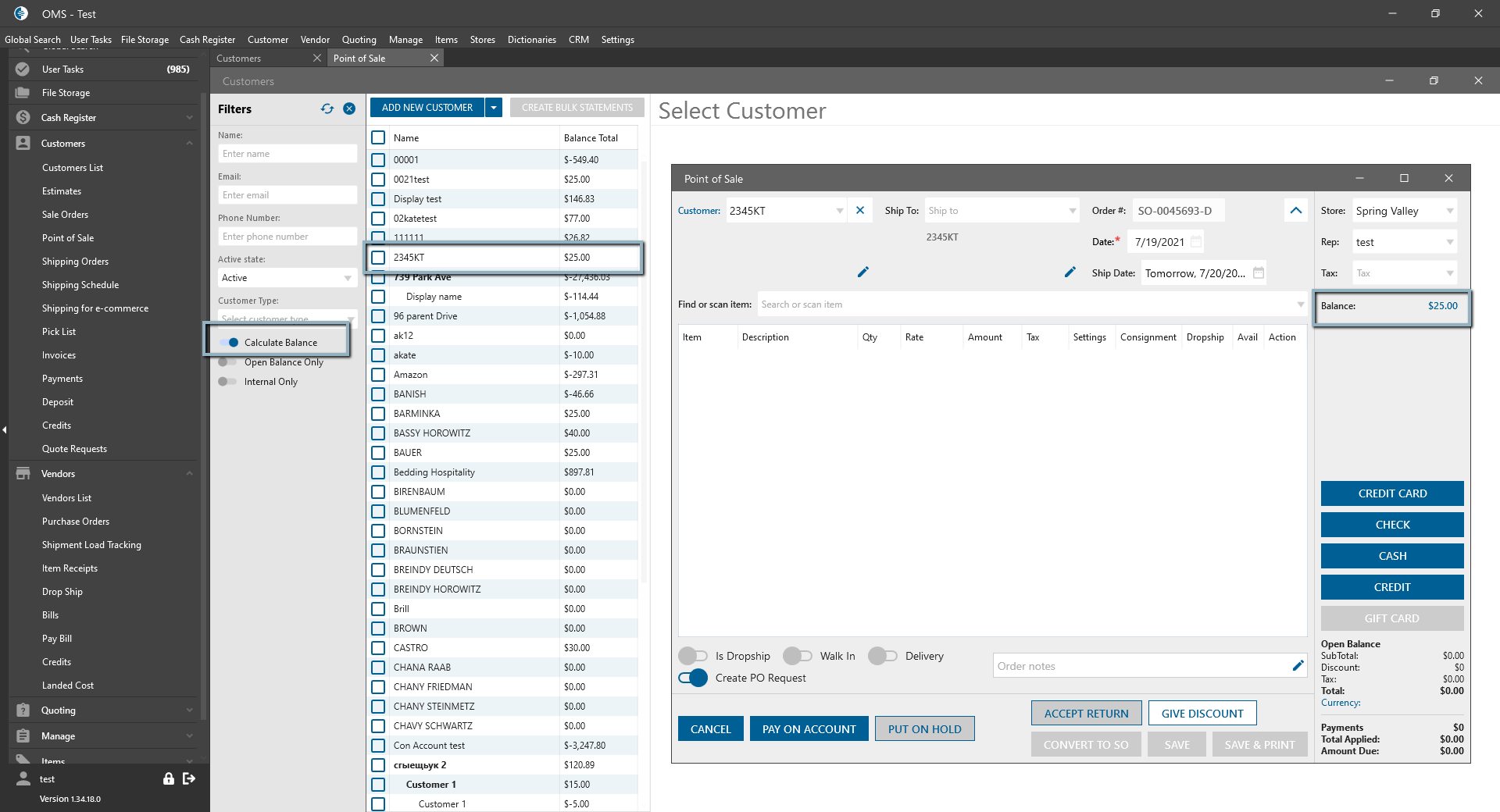Click the lock icon near username
This screenshot has height=812, width=1500.
[168, 778]
